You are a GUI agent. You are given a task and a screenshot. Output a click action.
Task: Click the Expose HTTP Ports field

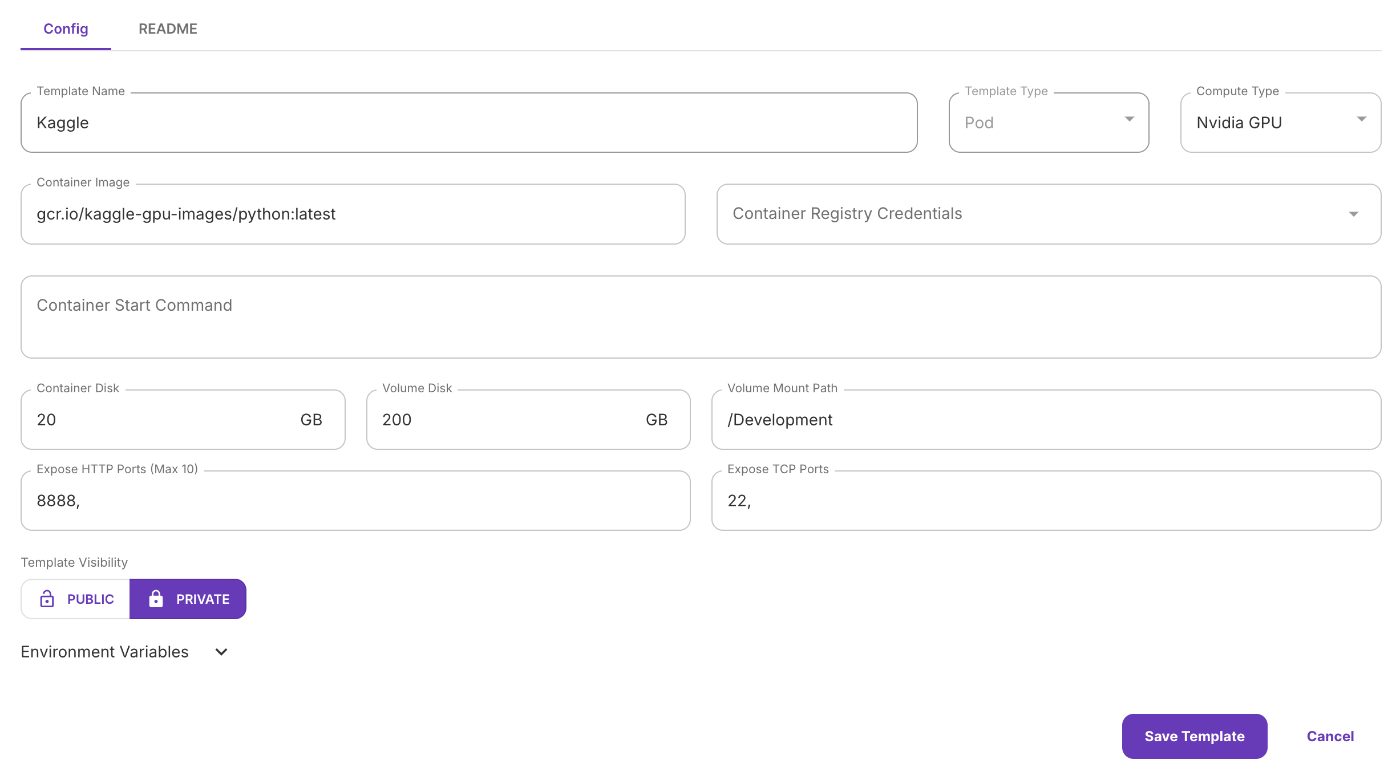(356, 501)
